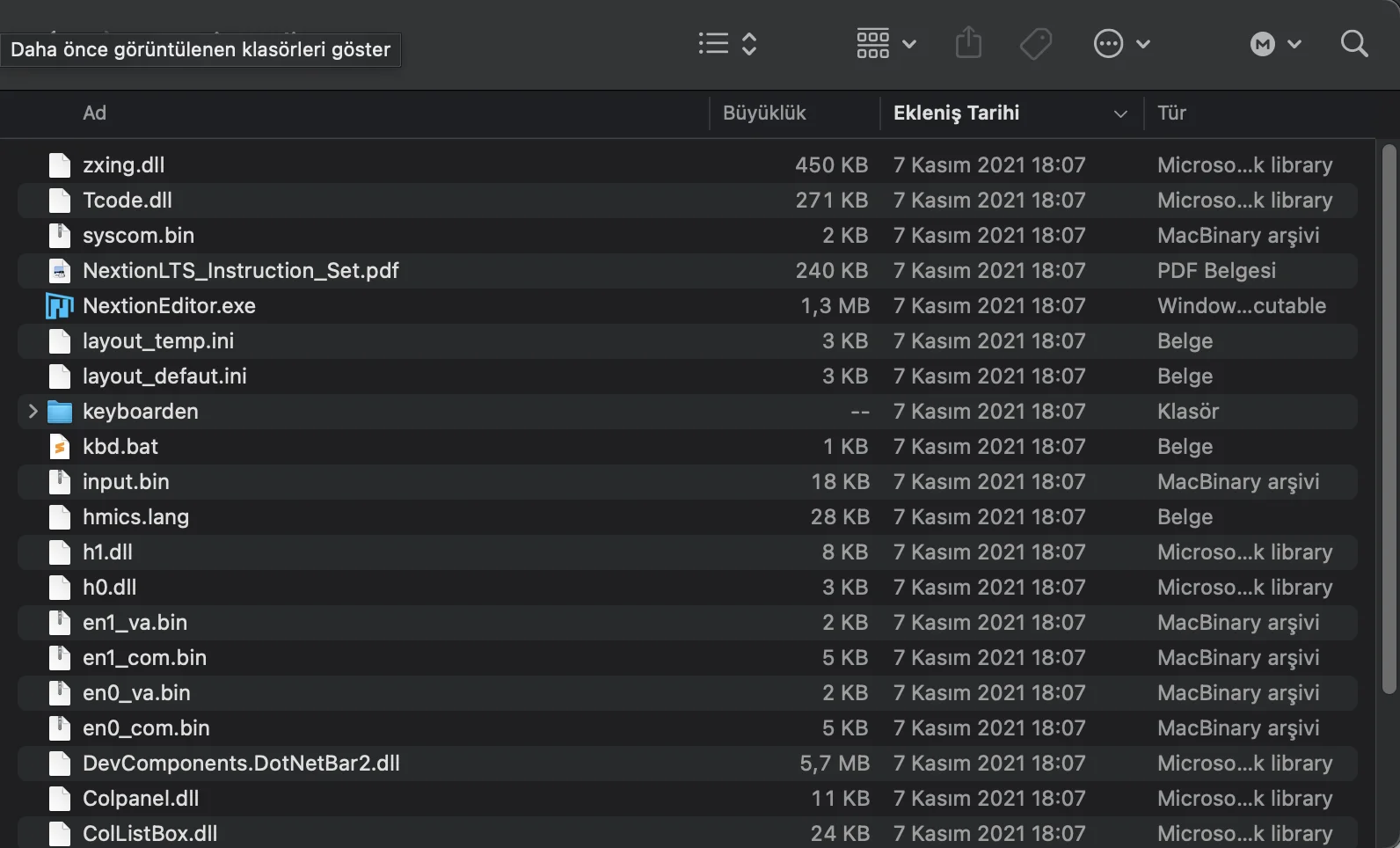Click the en1_va.bin archive icon

59,622
